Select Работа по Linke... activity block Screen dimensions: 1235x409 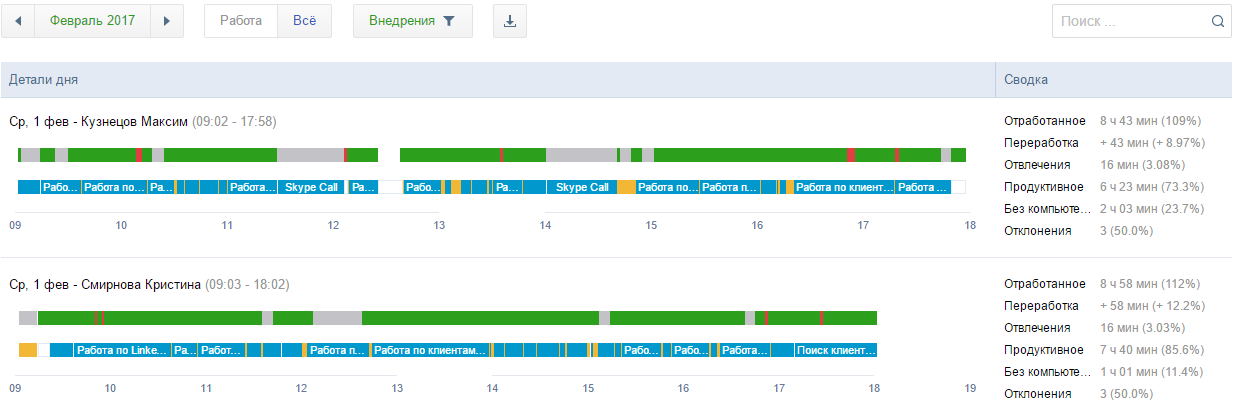point(123,350)
